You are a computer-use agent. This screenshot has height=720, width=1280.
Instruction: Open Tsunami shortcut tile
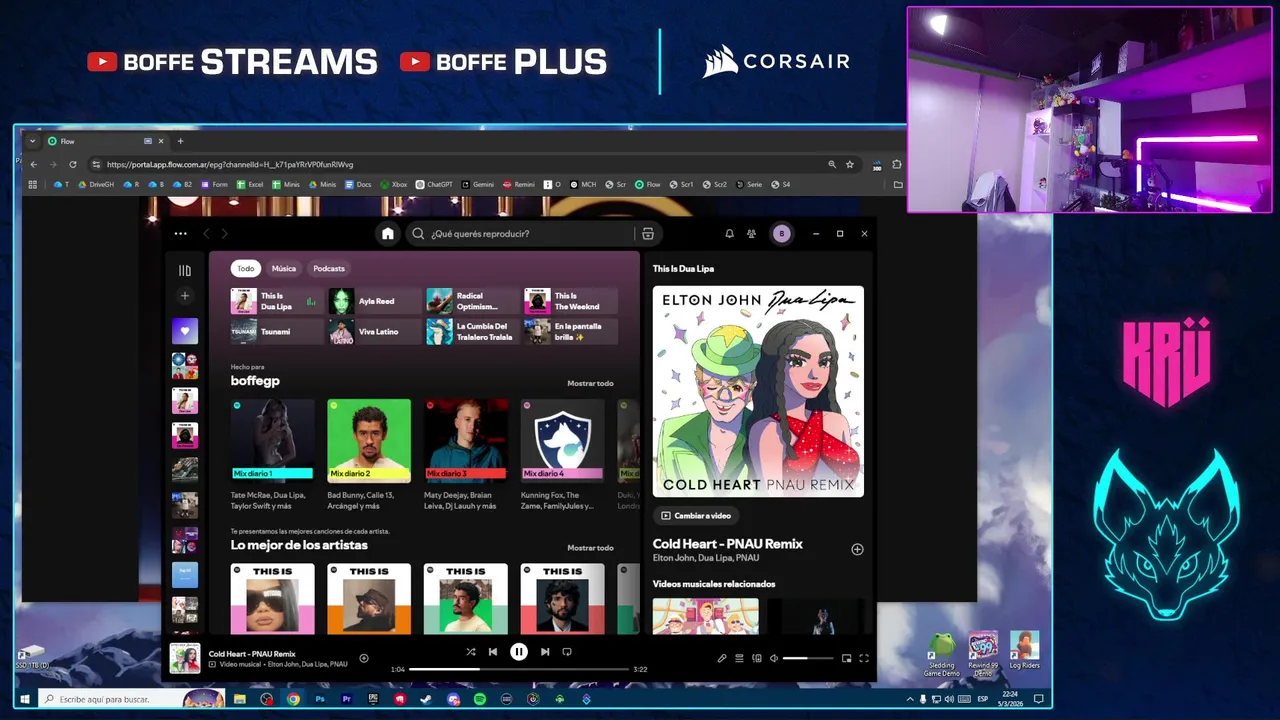coord(277,331)
